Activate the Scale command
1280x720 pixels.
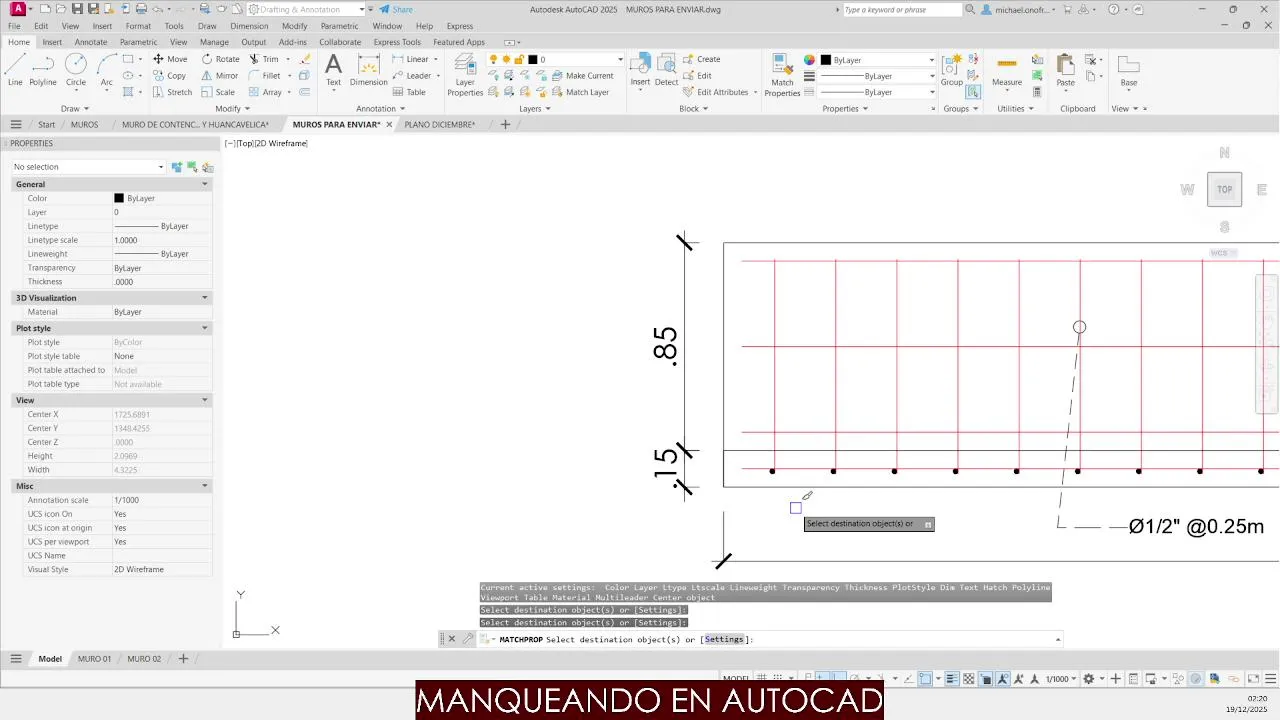218,92
